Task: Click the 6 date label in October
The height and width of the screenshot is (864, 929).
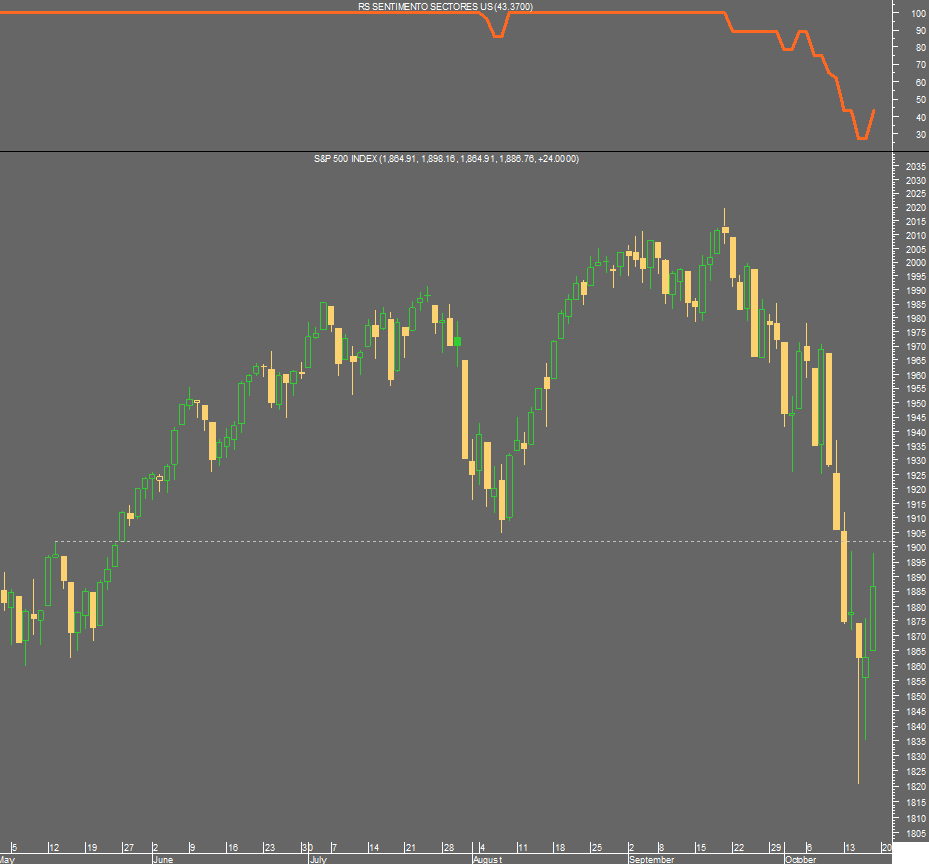Action: (x=809, y=847)
